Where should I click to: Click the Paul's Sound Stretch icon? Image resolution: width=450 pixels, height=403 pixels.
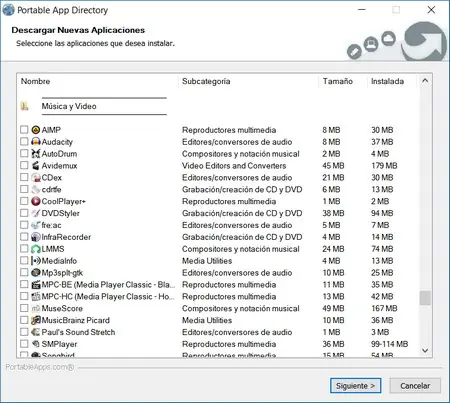coord(36,332)
